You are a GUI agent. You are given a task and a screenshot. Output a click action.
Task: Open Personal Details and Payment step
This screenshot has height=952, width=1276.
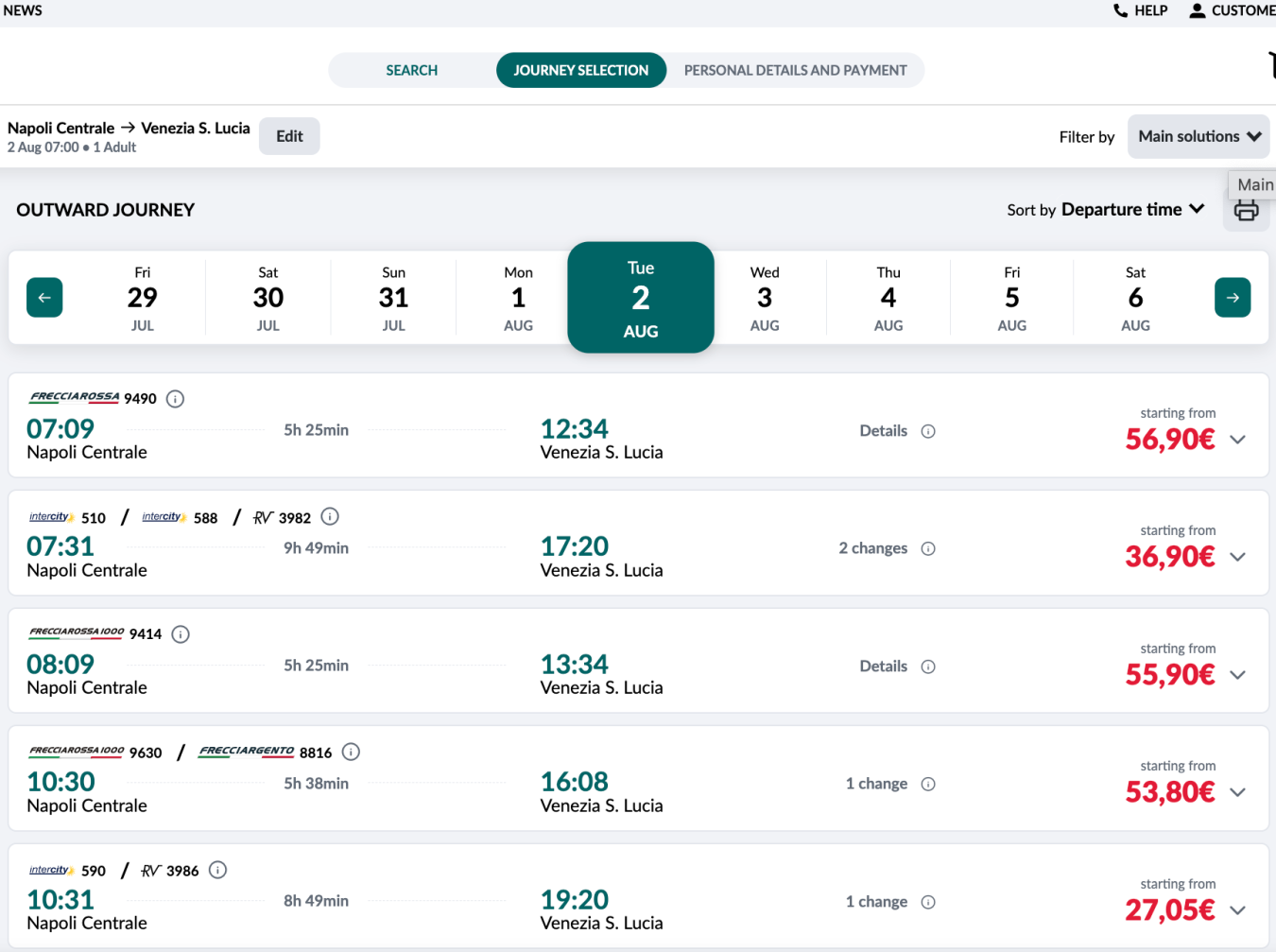click(795, 70)
